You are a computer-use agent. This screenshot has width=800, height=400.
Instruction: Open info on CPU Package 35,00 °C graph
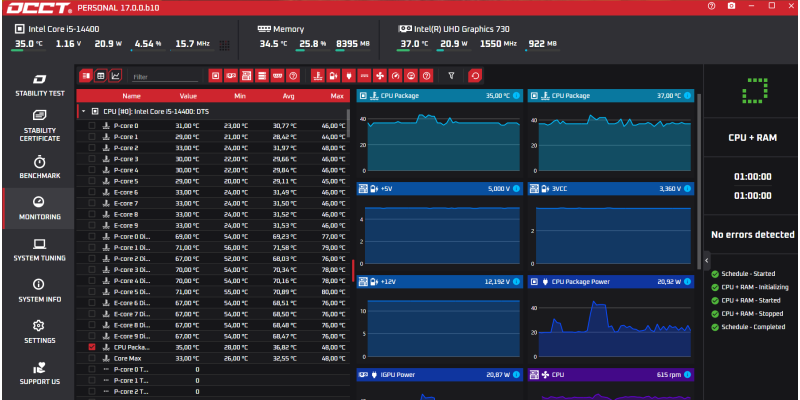(x=516, y=95)
